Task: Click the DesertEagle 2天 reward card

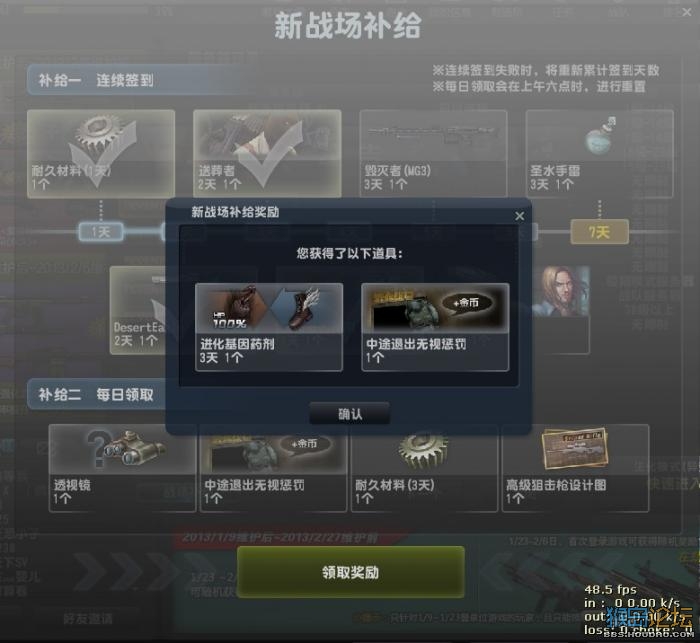Action: click(x=138, y=310)
